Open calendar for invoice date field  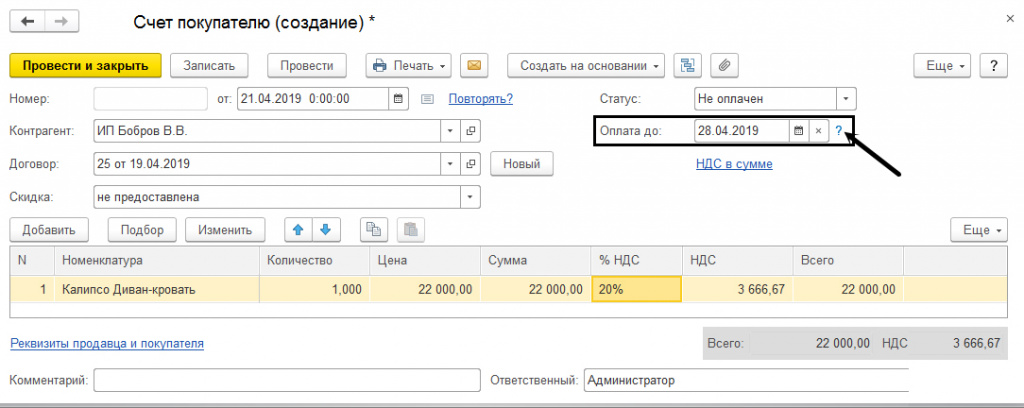click(x=398, y=99)
